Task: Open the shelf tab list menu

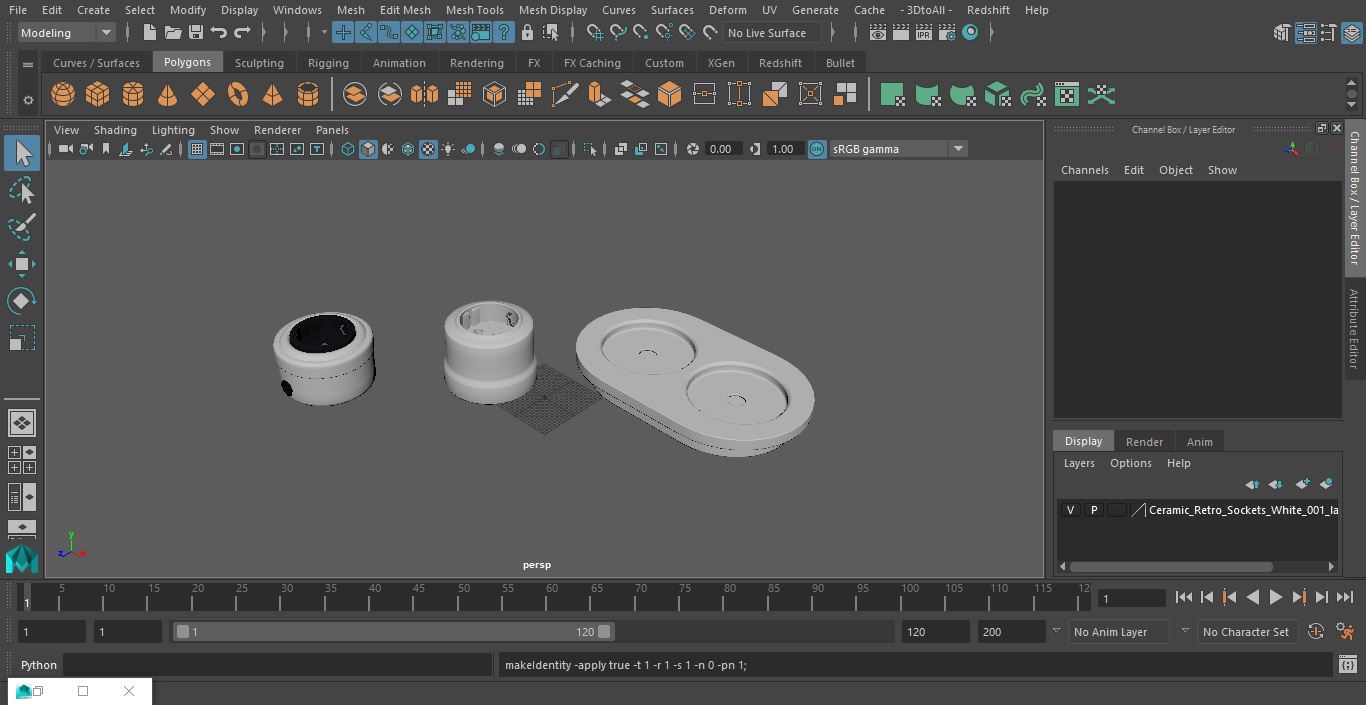Action: (28, 64)
